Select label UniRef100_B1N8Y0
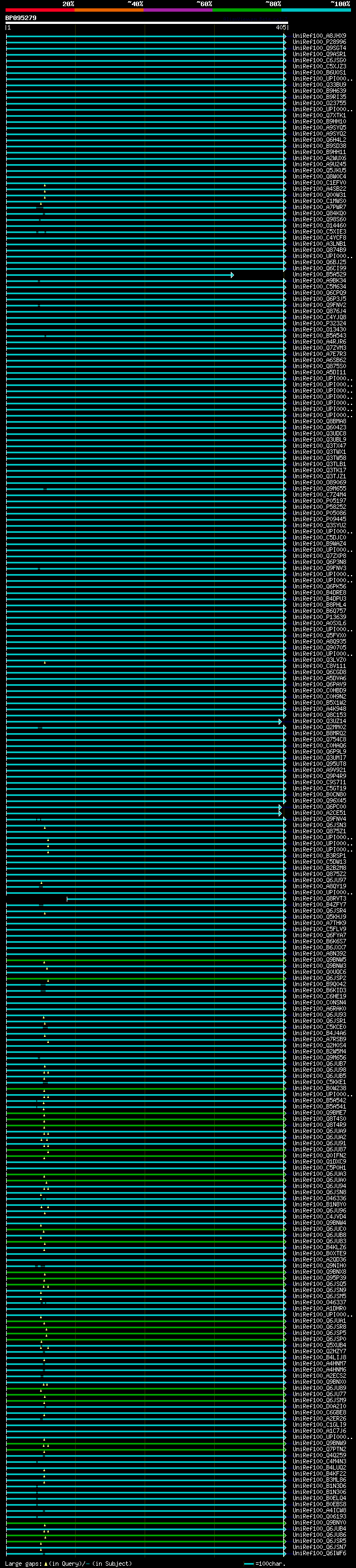The width and height of the screenshot is (356, 1568). tap(319, 1205)
